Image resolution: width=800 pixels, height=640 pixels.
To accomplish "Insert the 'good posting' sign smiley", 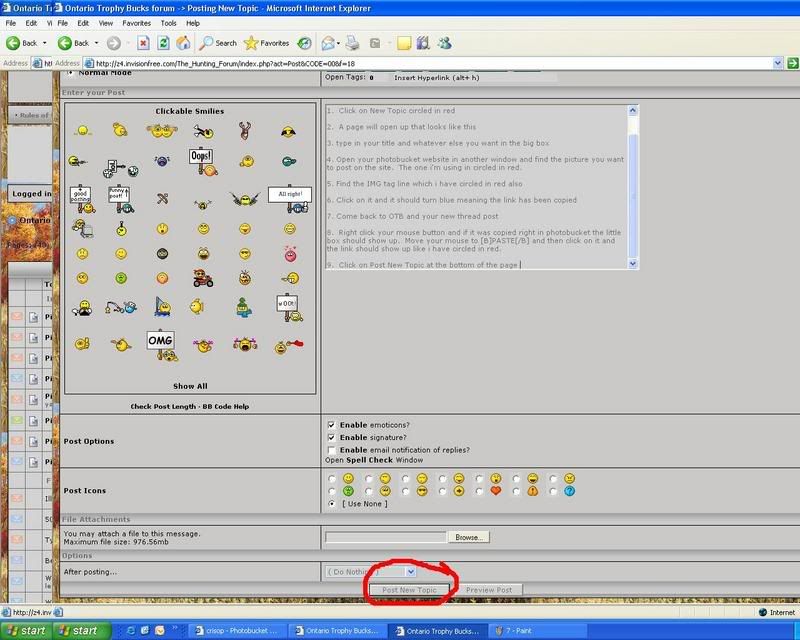I will click(x=80, y=196).
